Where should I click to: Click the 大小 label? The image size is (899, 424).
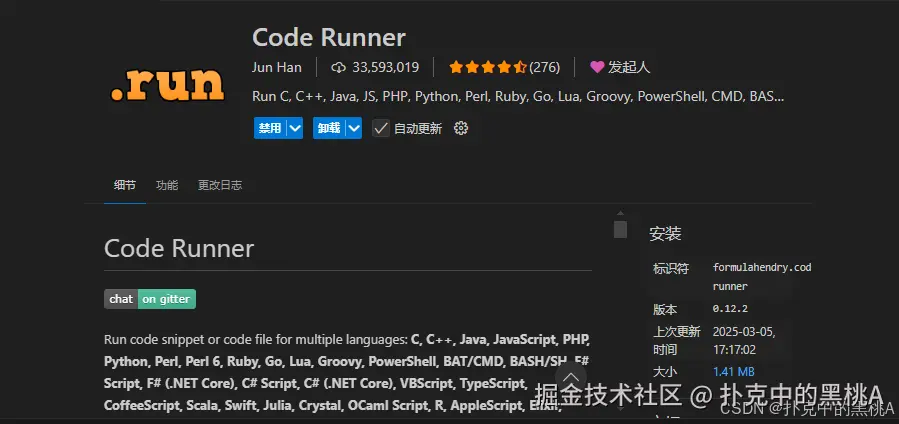pos(665,372)
